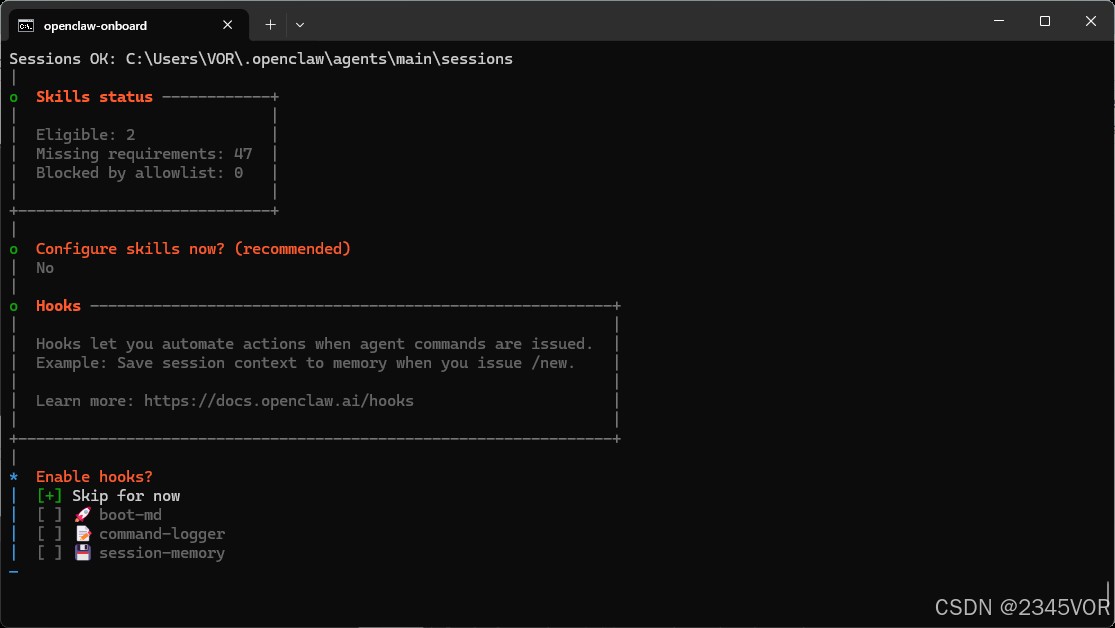Toggle the Skip for now checkbox
This screenshot has height=628, width=1115.
coord(49,496)
